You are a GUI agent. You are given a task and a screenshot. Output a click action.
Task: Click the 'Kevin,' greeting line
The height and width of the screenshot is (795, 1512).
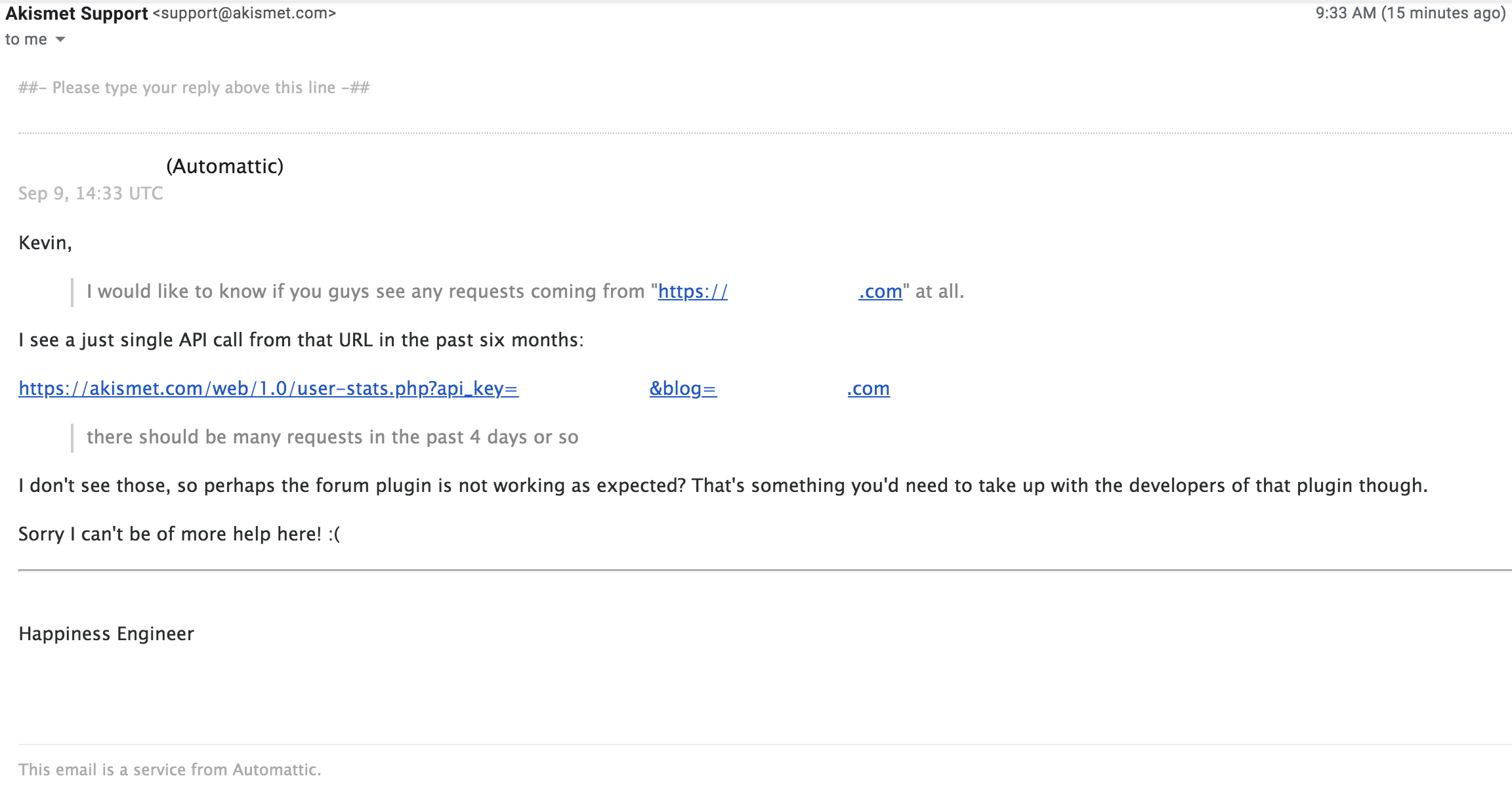click(45, 243)
